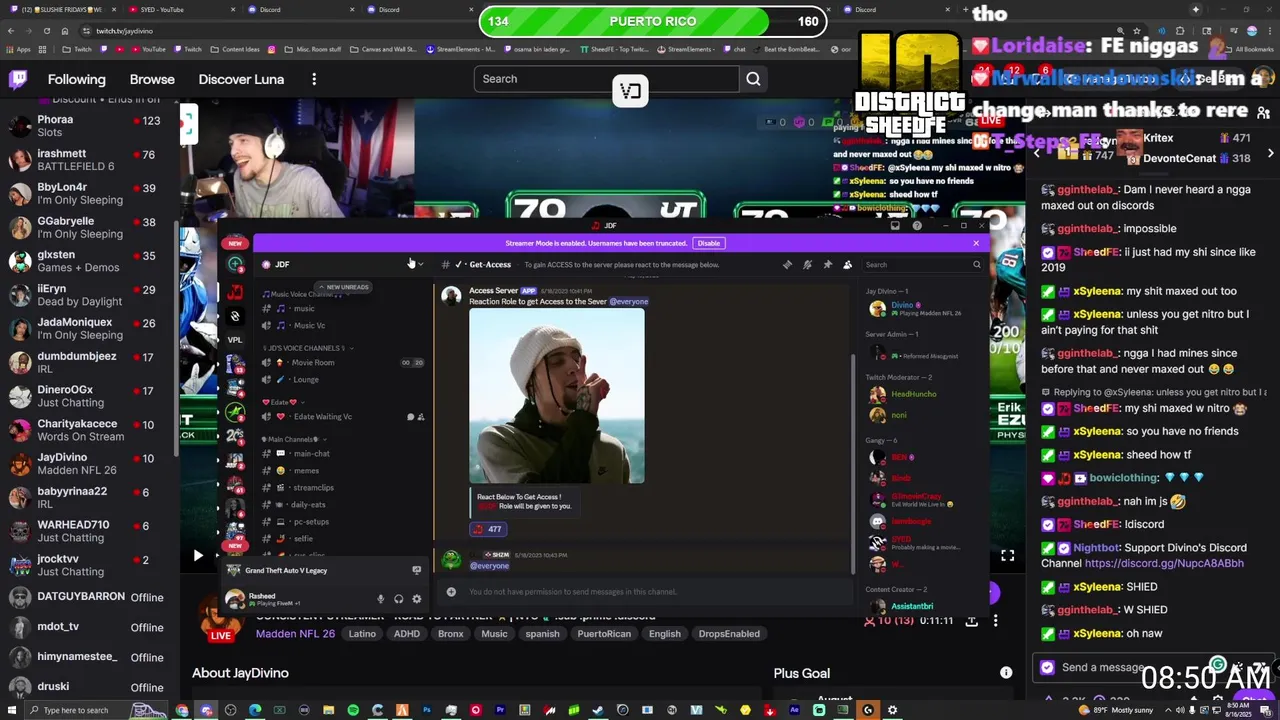This screenshot has width=1280, height=720.
Task: Open Twitch home via the logo
Action: pyautogui.click(x=18, y=79)
